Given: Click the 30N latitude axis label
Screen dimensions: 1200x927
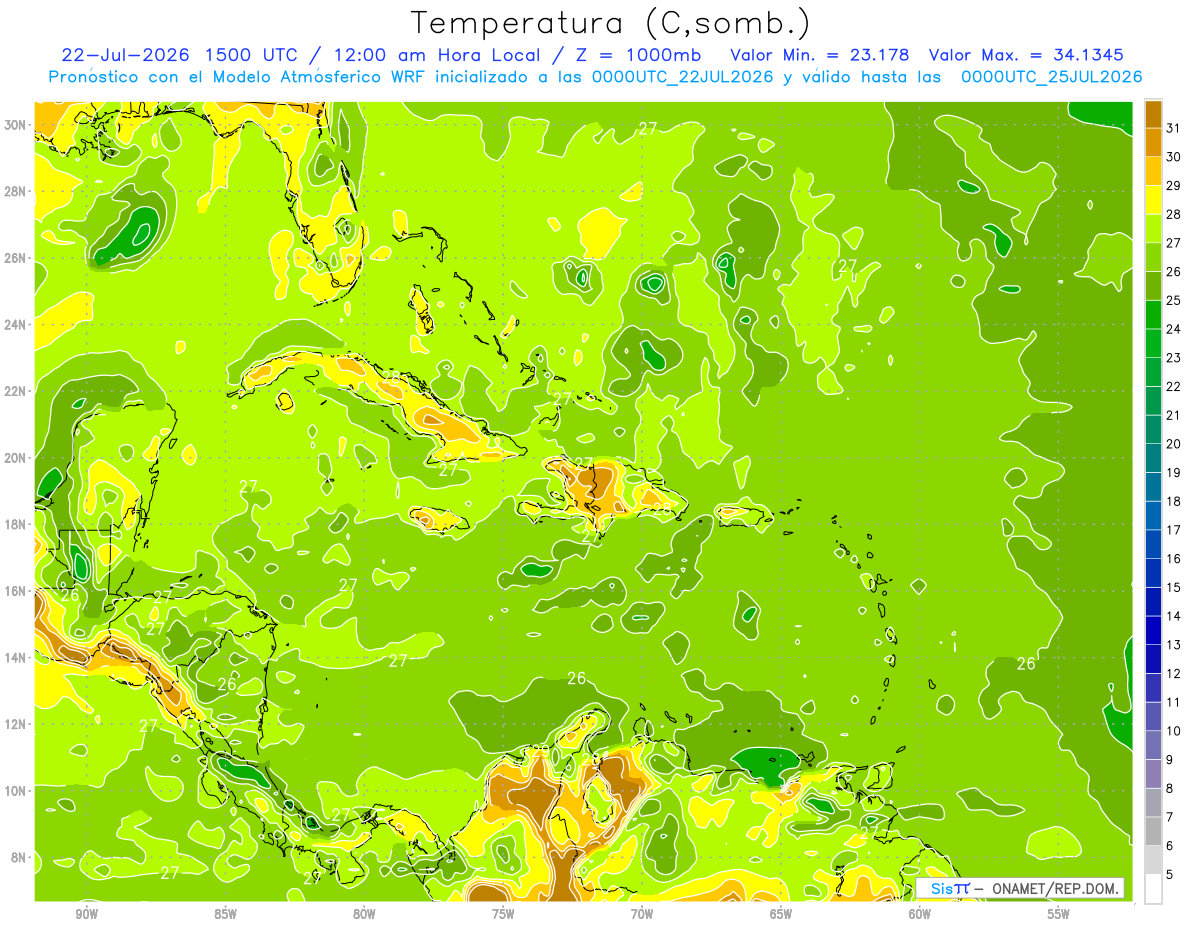Looking at the screenshot, I should click(15, 125).
